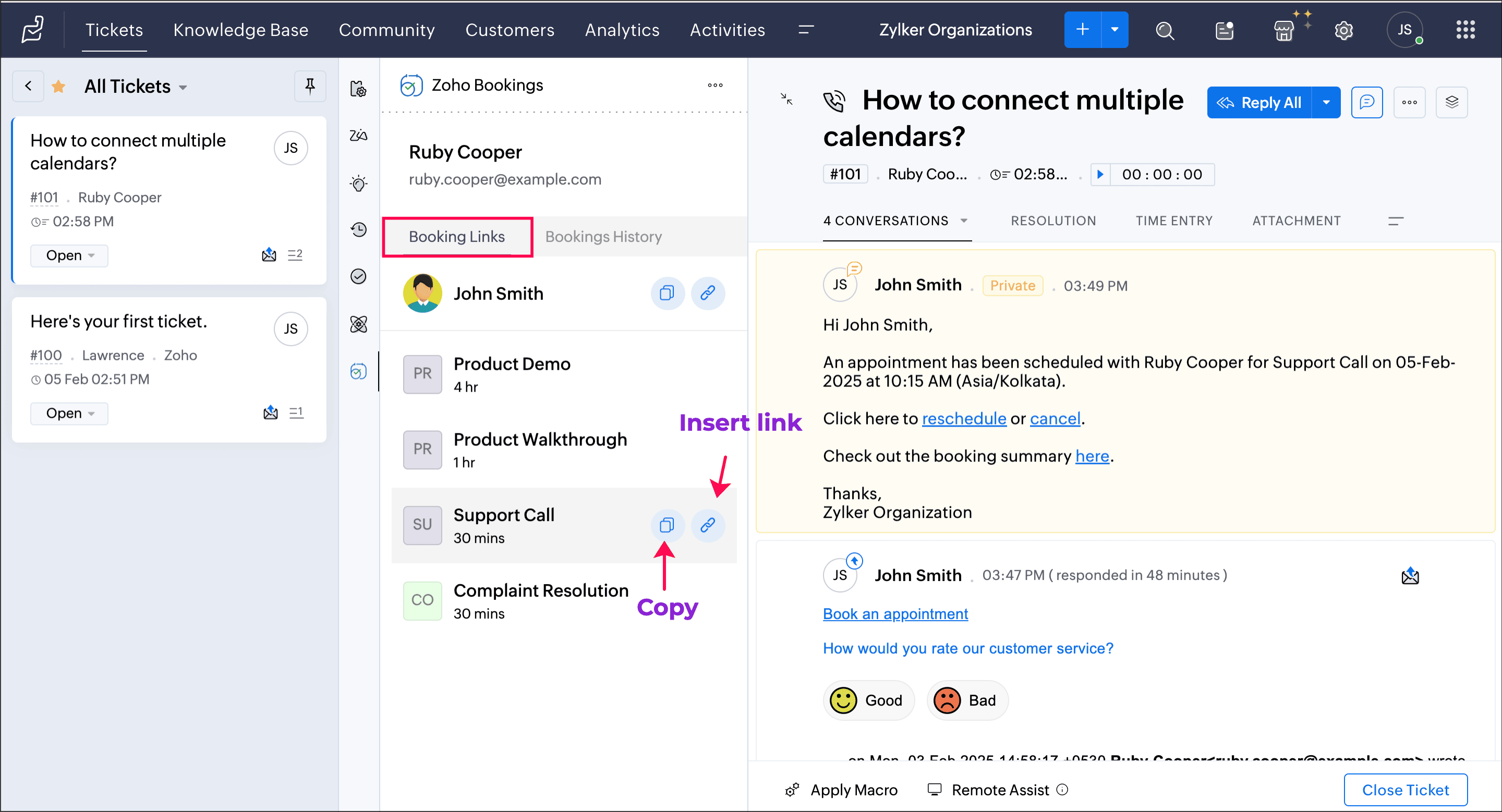Open the history clock sidebar icon

click(359, 229)
